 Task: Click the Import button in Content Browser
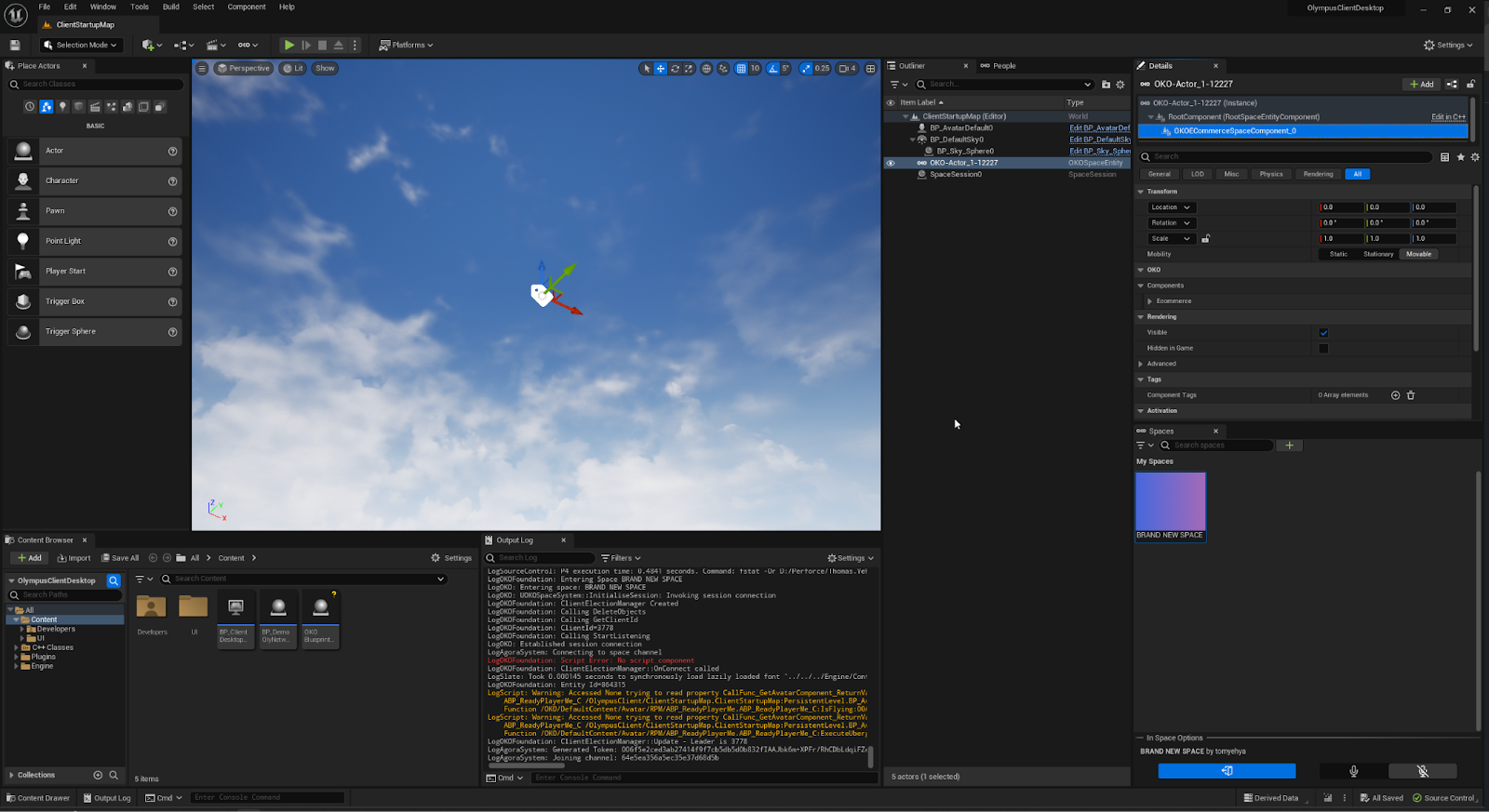tap(74, 558)
